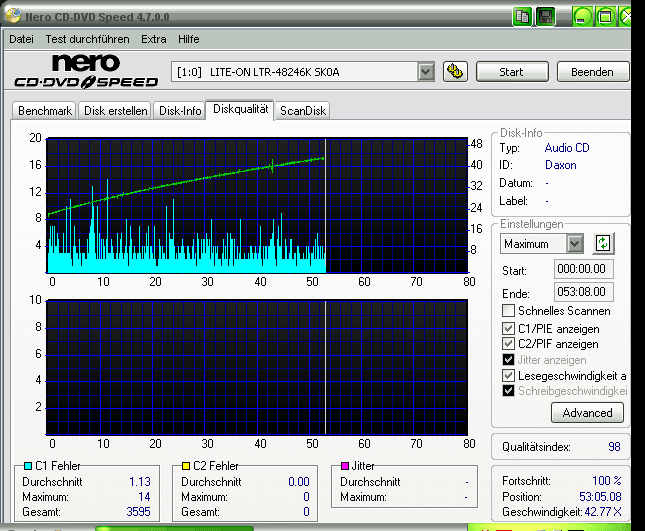Switch to the Disk erstellen tab
The height and width of the screenshot is (531, 645).
click(116, 111)
